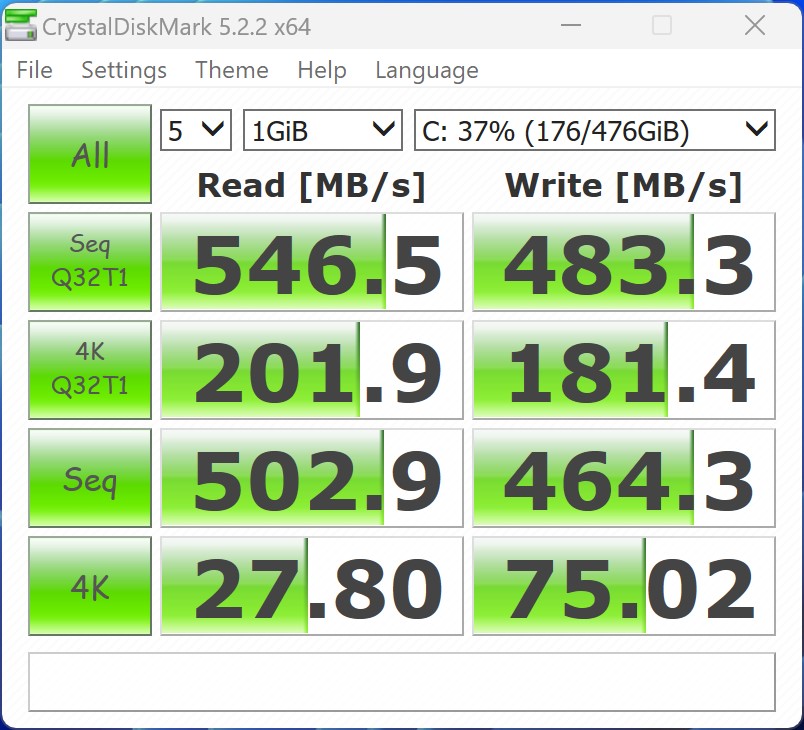Start the plain 4K test

(x=90, y=586)
